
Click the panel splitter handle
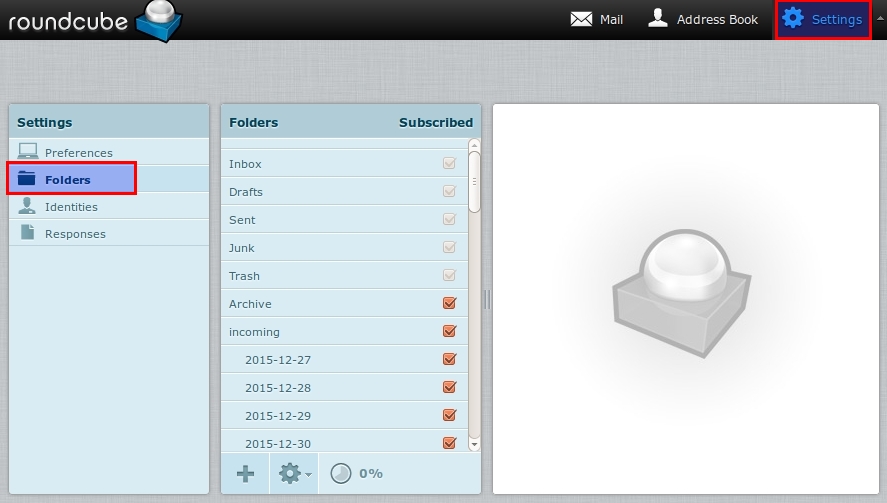(x=487, y=300)
